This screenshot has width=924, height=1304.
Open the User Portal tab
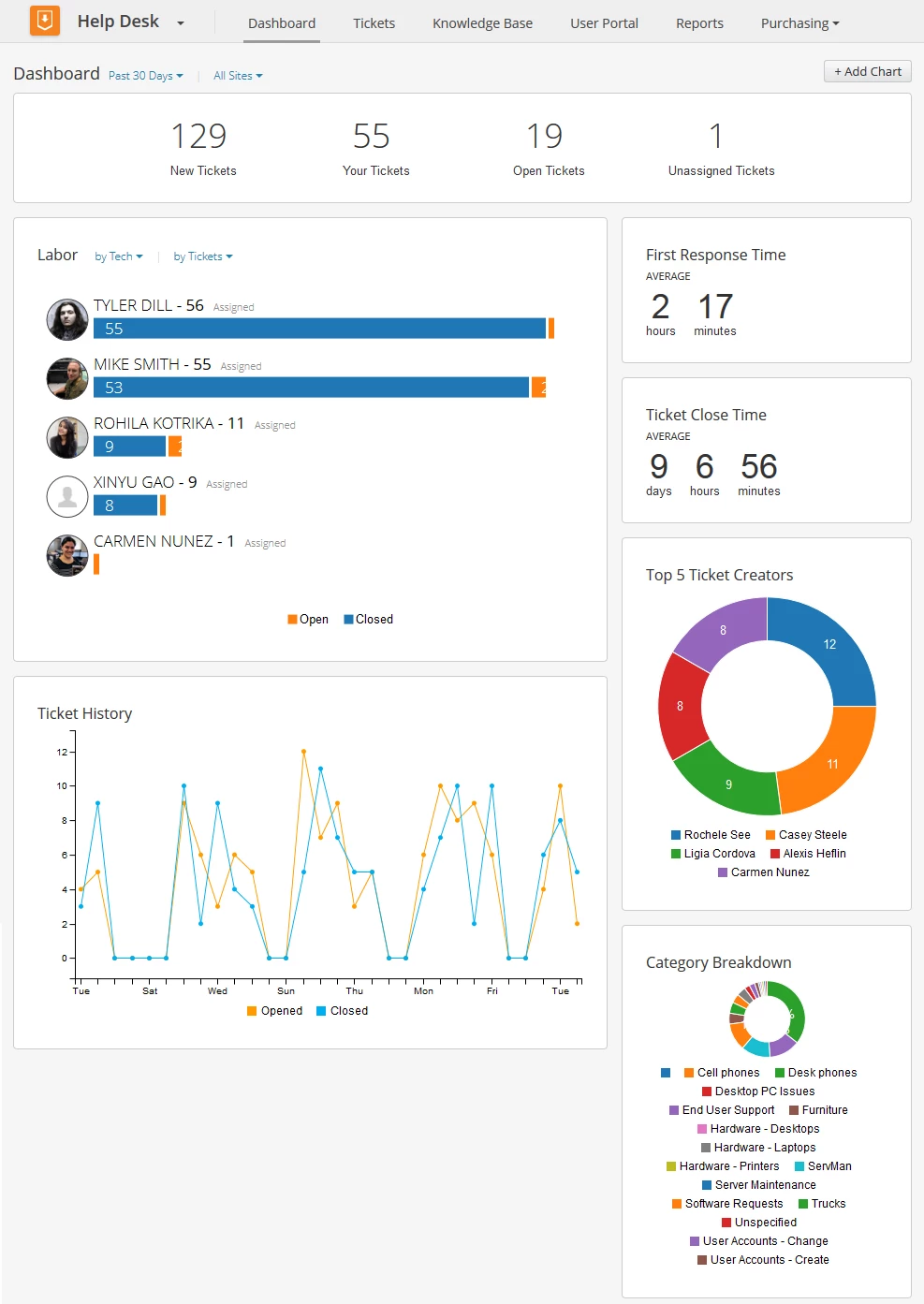605,23
